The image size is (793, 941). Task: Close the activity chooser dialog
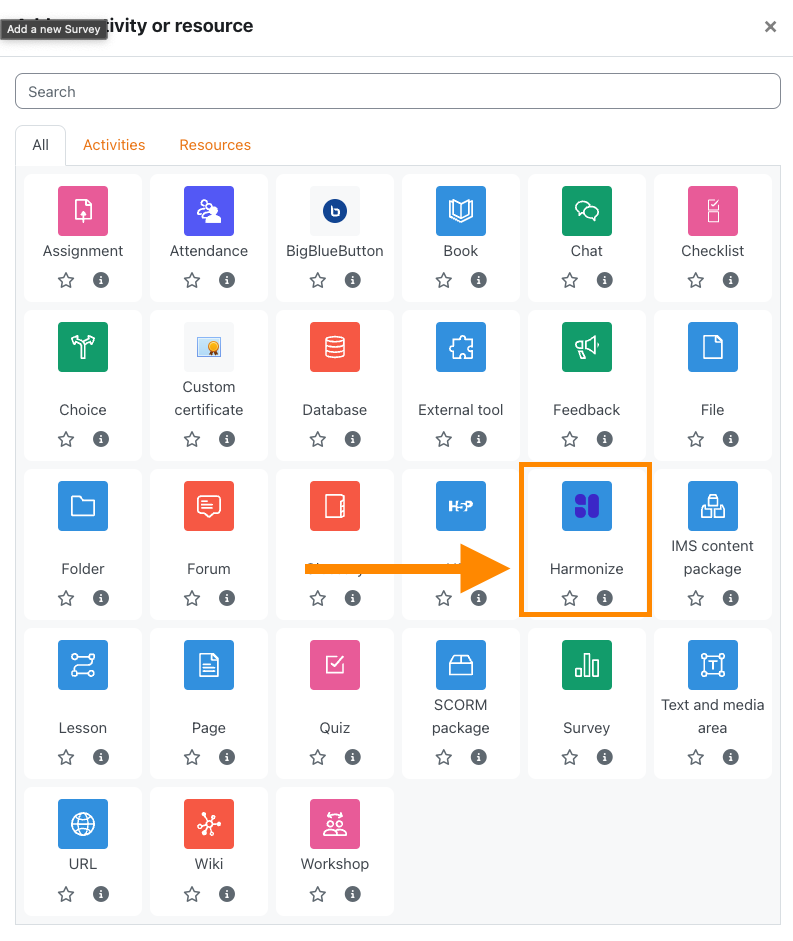(770, 27)
